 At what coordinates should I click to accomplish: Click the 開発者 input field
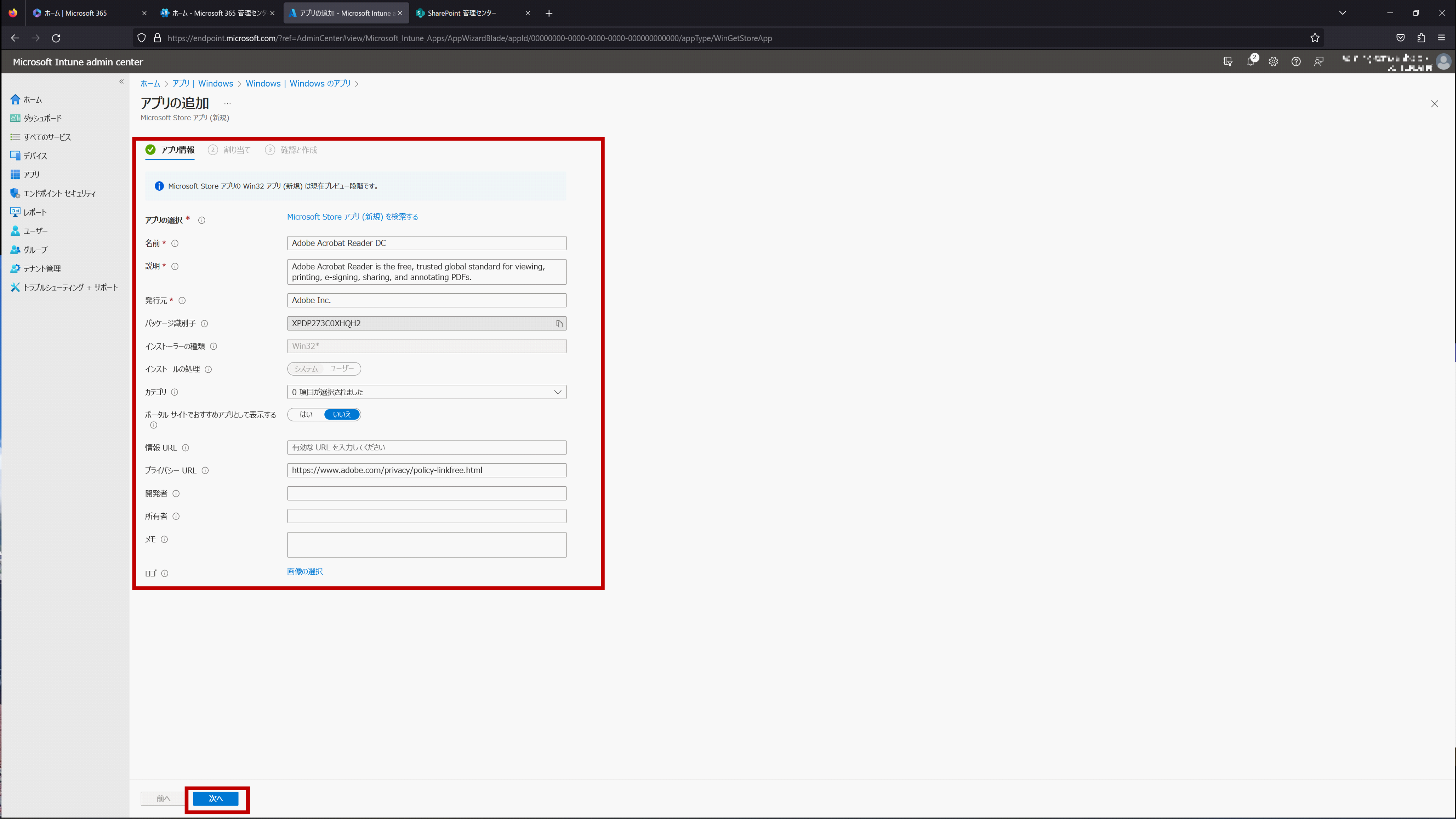point(427,493)
